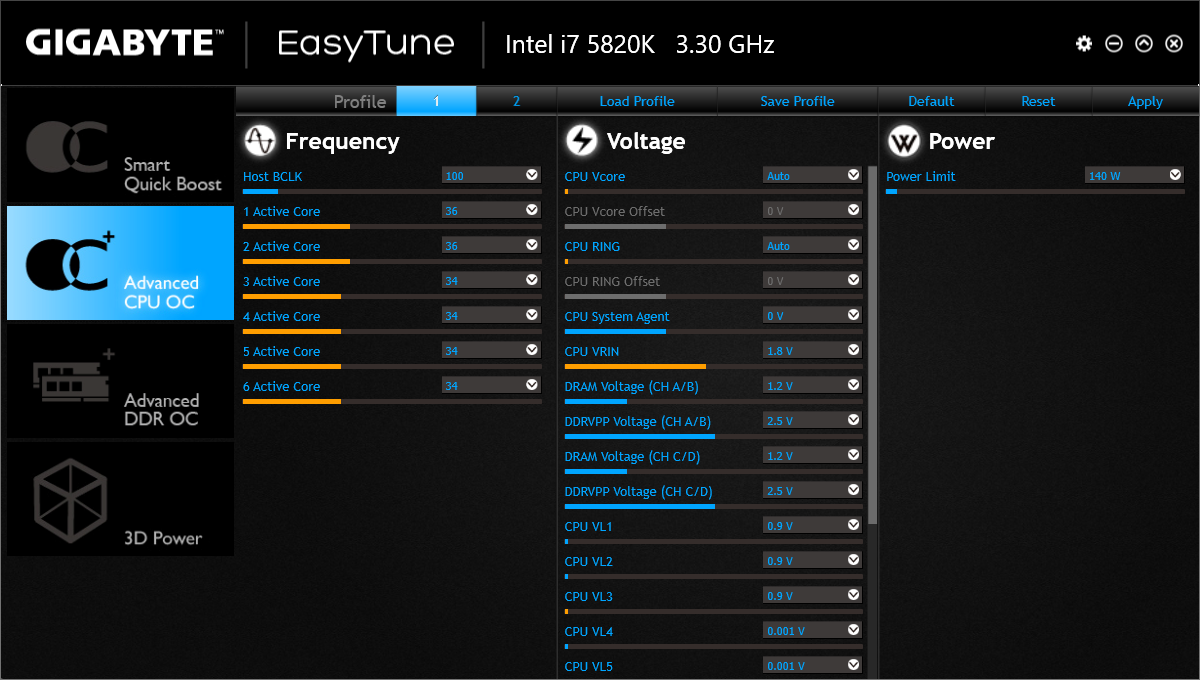The height and width of the screenshot is (680, 1200).
Task: Open the settings gear icon
Action: point(1084,44)
